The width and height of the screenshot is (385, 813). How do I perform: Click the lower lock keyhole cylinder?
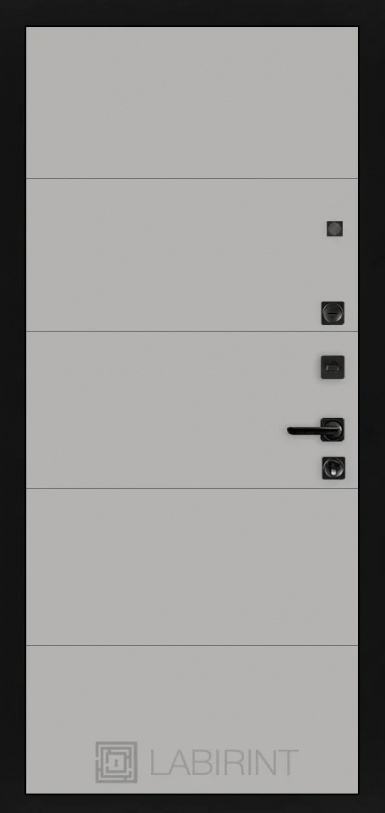tap(333, 468)
